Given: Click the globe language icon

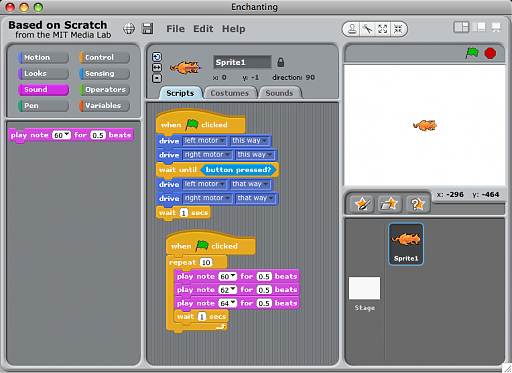Looking at the screenshot, I should tap(129, 29).
